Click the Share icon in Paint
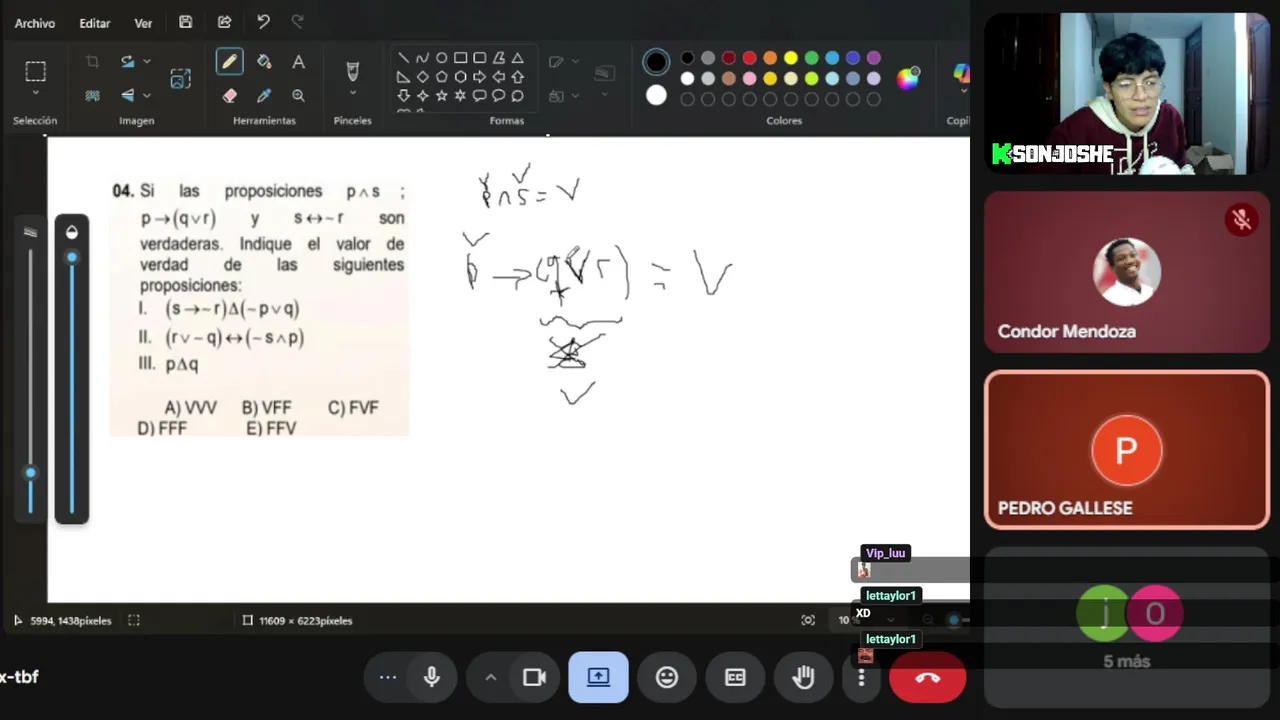The height and width of the screenshot is (720, 1280). pyautogui.click(x=224, y=22)
